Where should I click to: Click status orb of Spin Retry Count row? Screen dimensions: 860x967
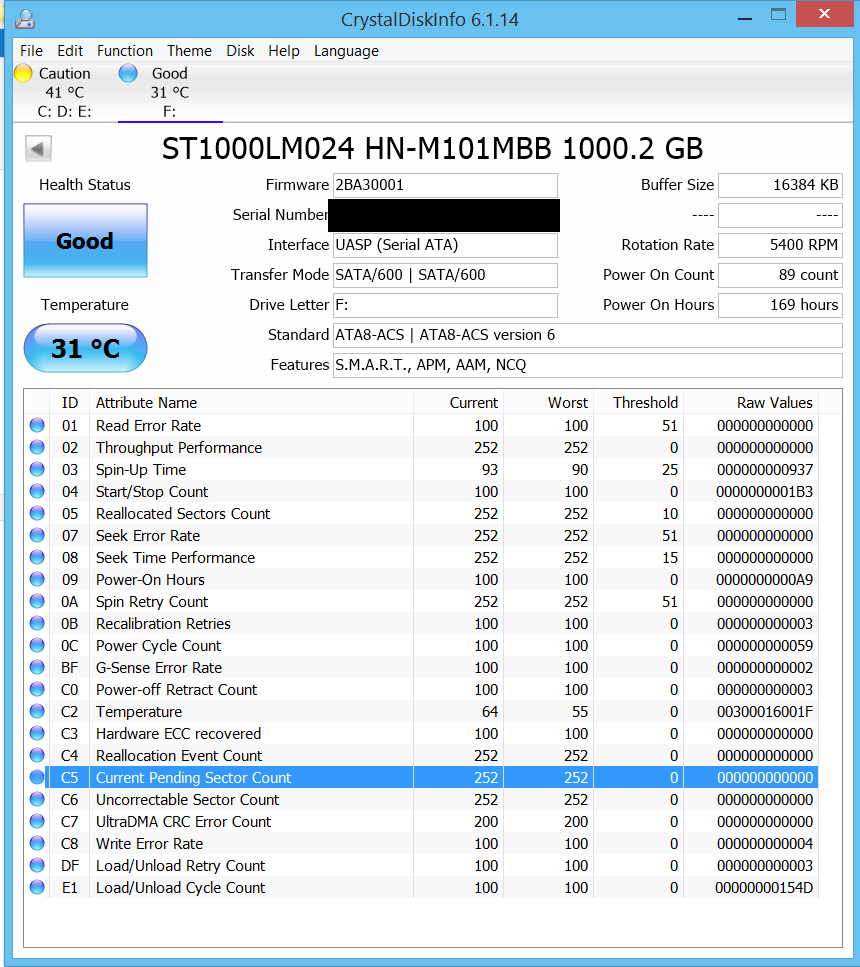(x=37, y=601)
